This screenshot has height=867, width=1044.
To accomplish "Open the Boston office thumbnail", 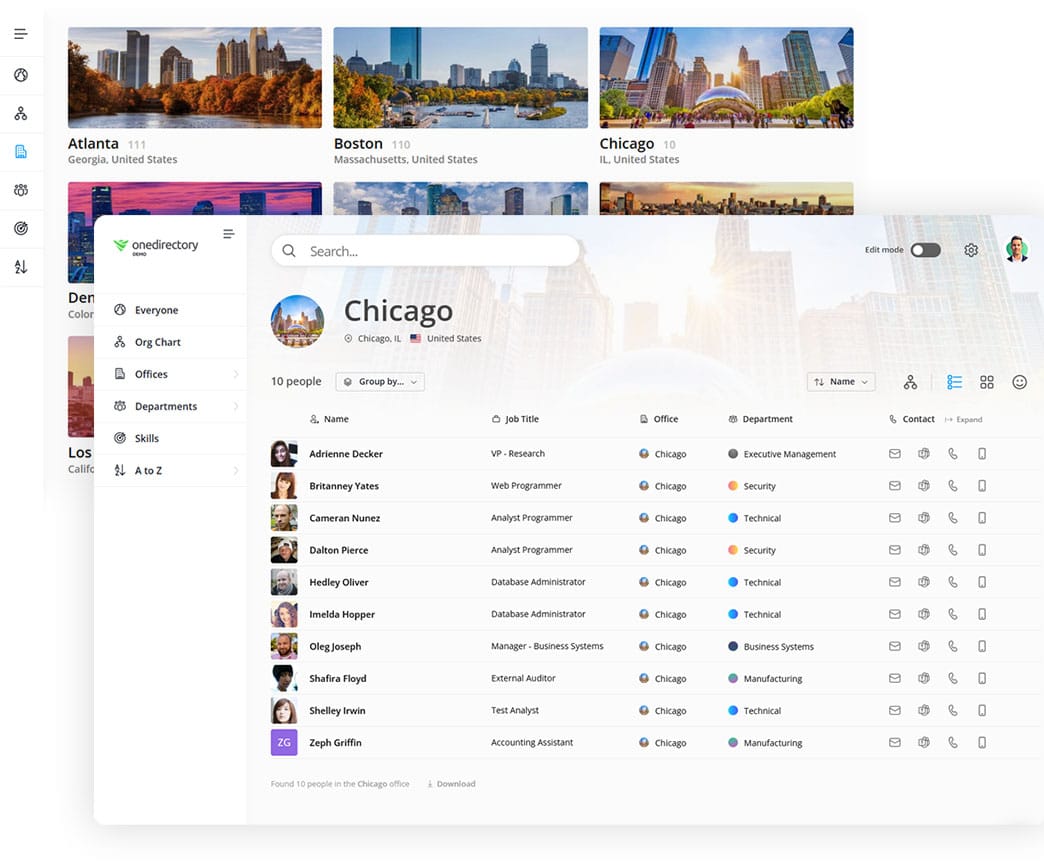I will click(460, 77).
